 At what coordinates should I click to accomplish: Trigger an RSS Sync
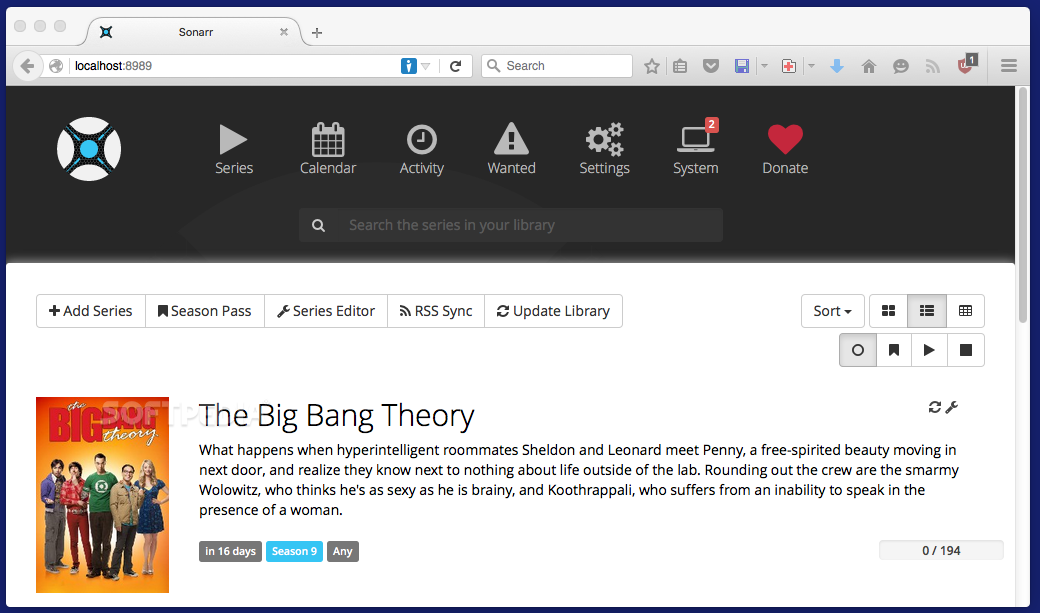coord(435,311)
